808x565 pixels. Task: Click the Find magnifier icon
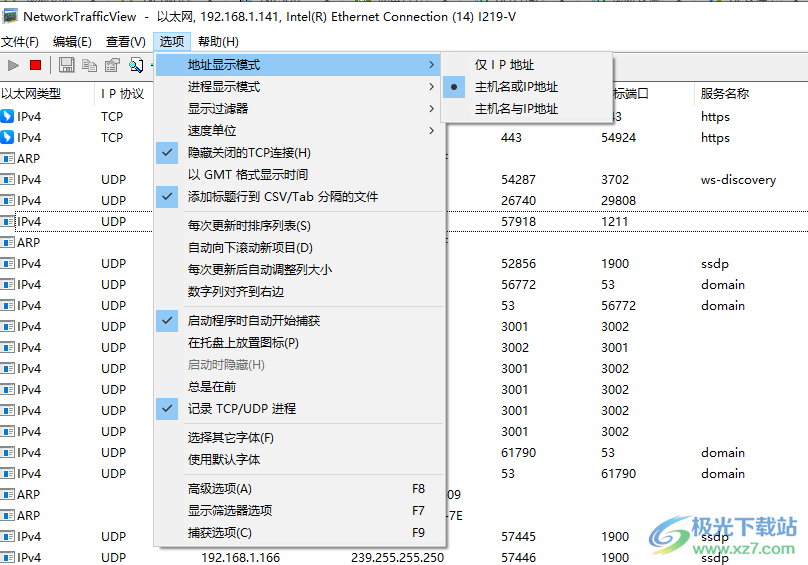pyautogui.click(x=136, y=65)
